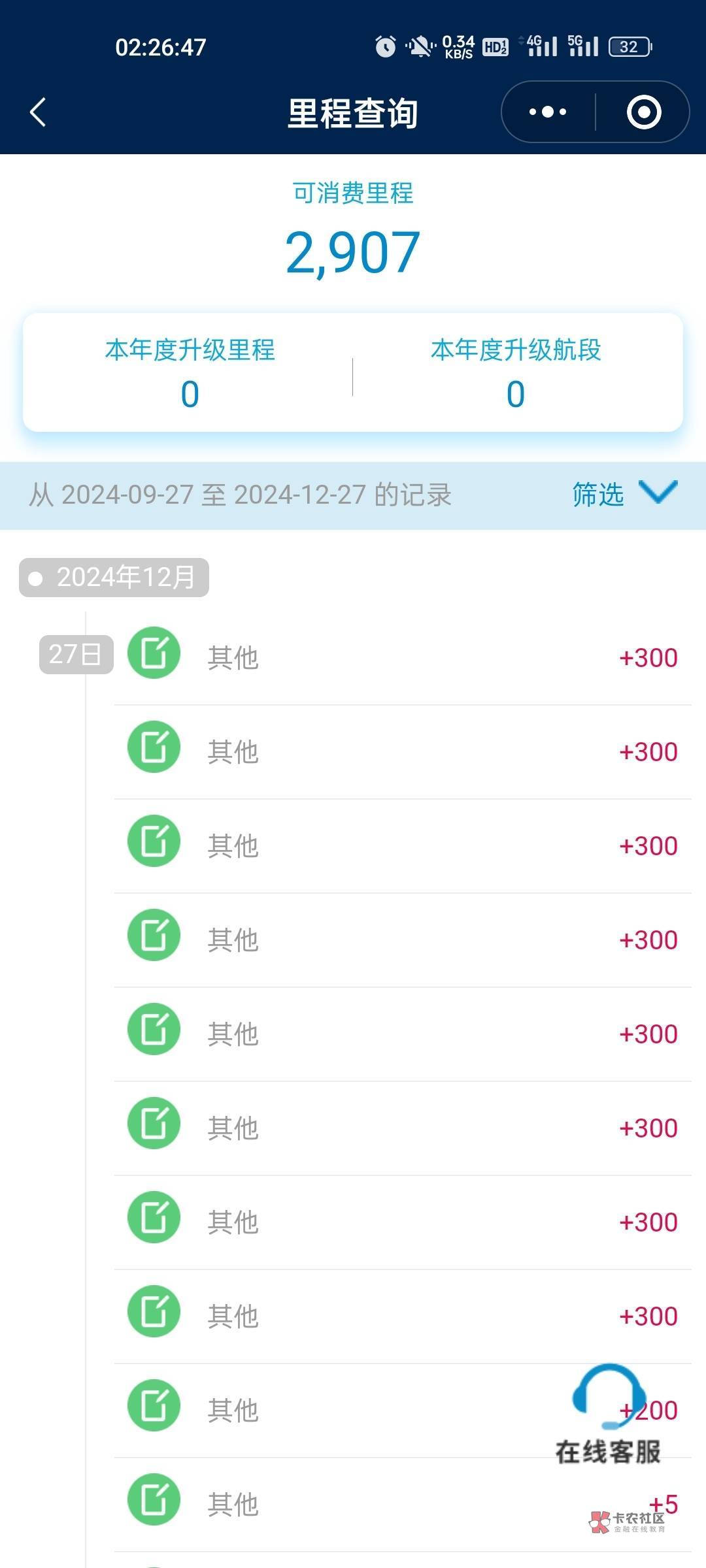Tap the battery indicator in status bar

(x=630, y=46)
